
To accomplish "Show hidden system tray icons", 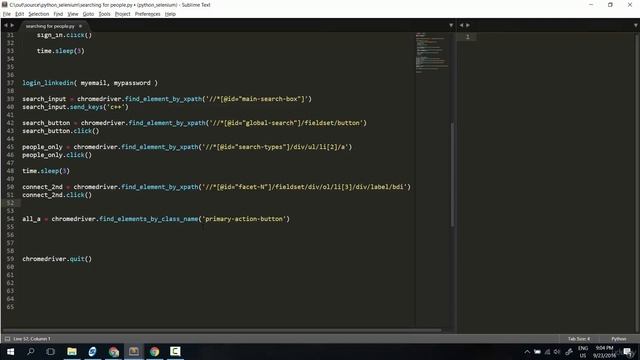I will pyautogui.click(x=527, y=352).
